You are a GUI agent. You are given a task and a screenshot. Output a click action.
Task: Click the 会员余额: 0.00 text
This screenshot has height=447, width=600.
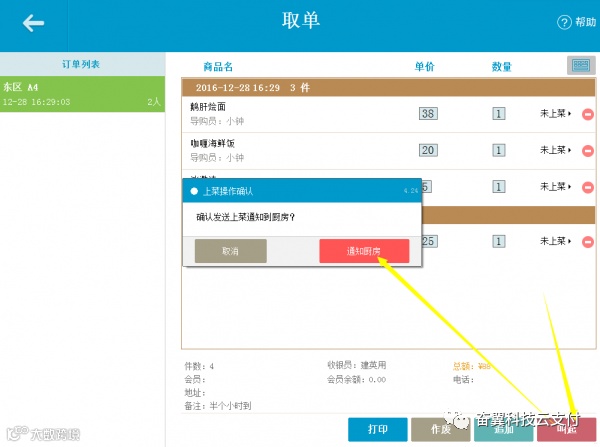coord(357,380)
